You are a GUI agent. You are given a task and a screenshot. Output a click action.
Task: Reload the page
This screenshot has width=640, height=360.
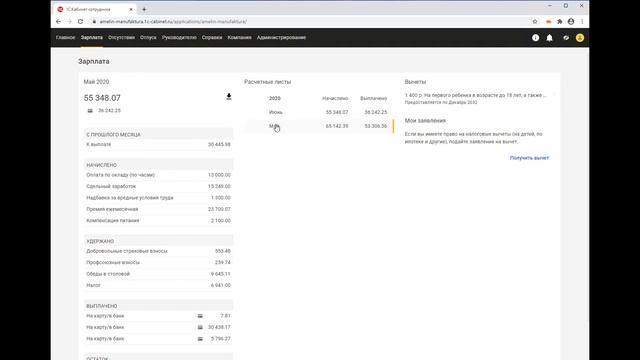pyautogui.click(x=80, y=22)
